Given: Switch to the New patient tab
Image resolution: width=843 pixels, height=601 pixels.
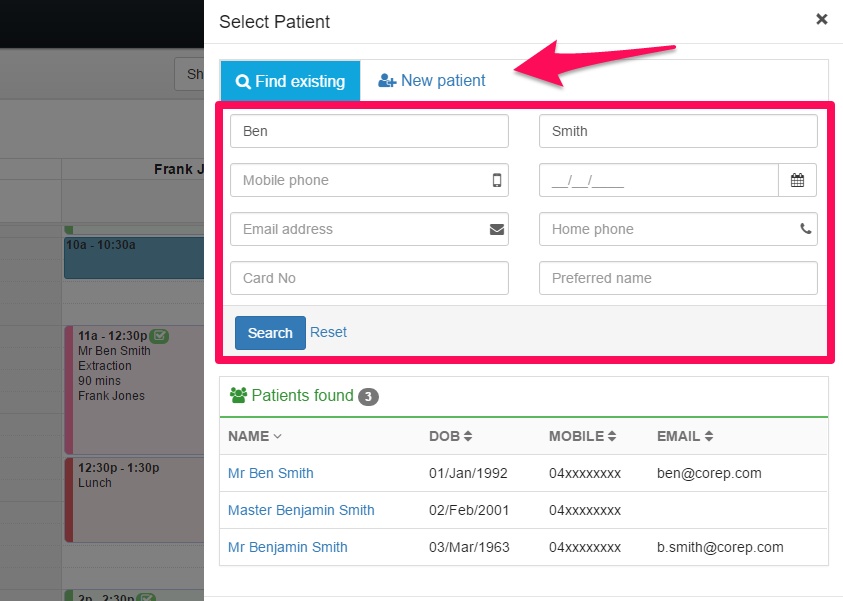Looking at the screenshot, I should (432, 81).
